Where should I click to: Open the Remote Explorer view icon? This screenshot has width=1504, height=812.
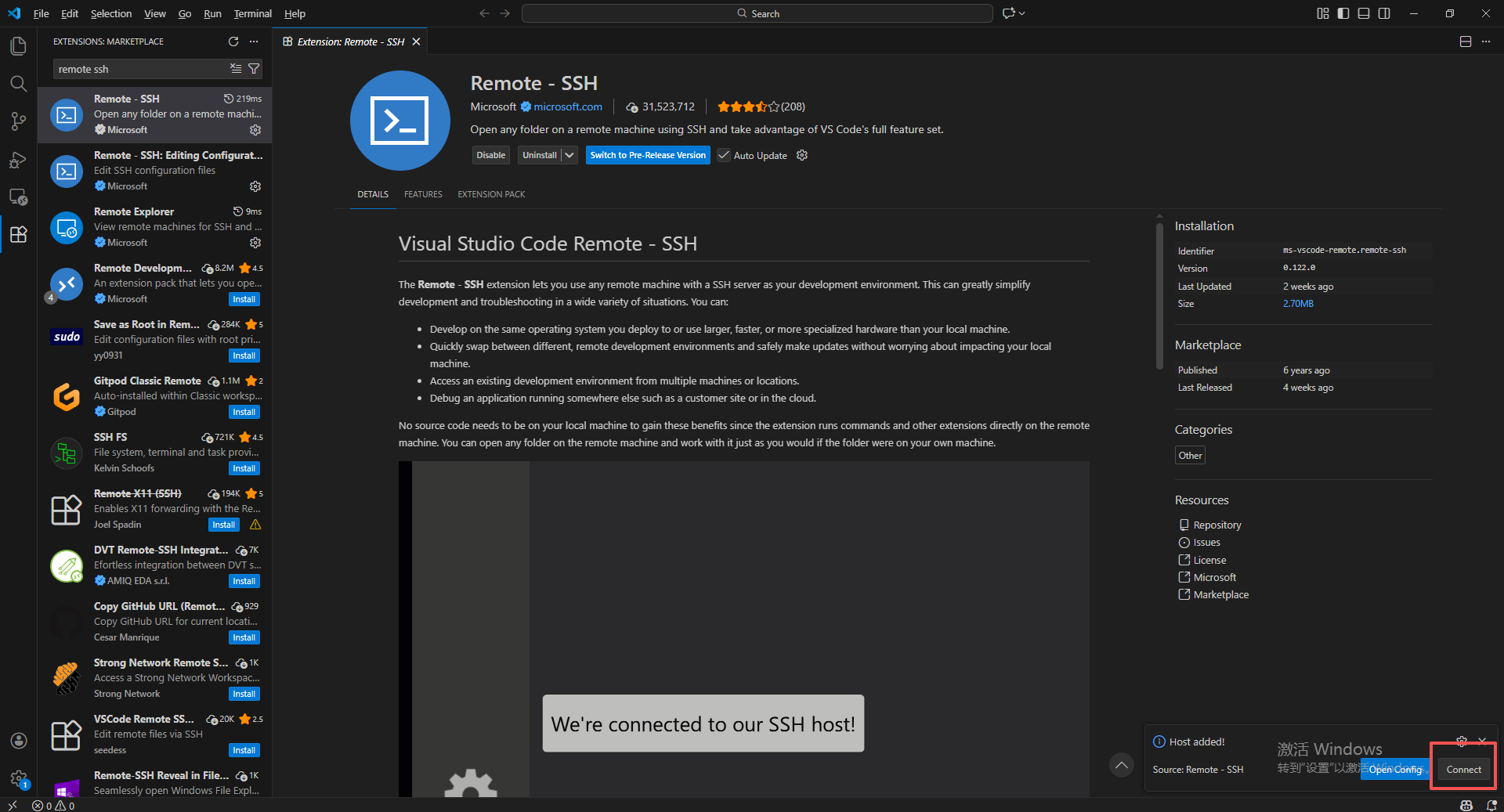tap(18, 197)
